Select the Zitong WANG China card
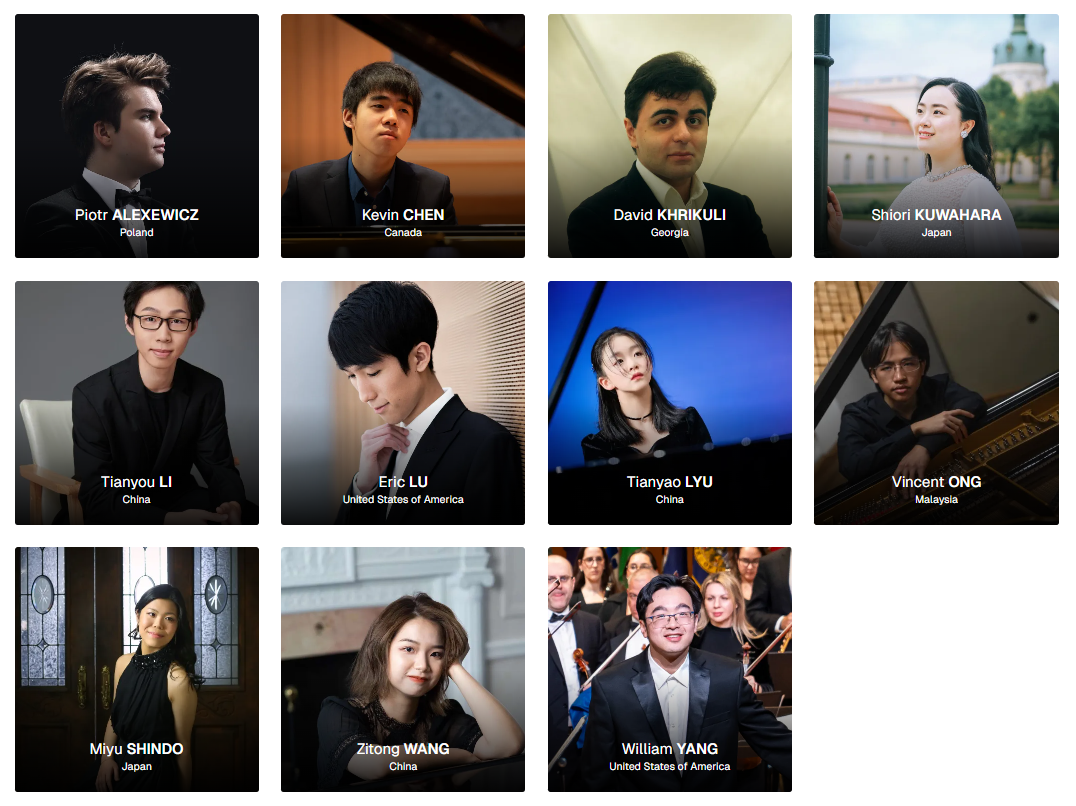The image size is (1076, 806). pyautogui.click(x=403, y=669)
